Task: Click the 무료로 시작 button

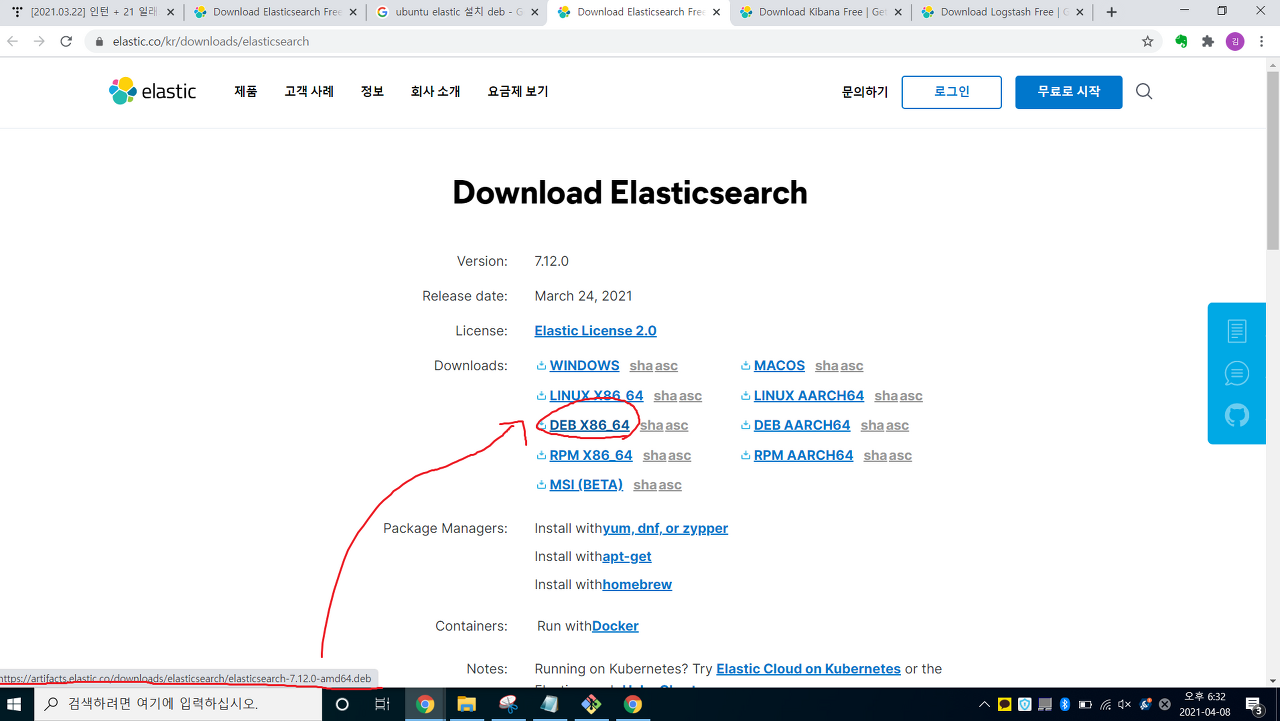Action: (1069, 92)
